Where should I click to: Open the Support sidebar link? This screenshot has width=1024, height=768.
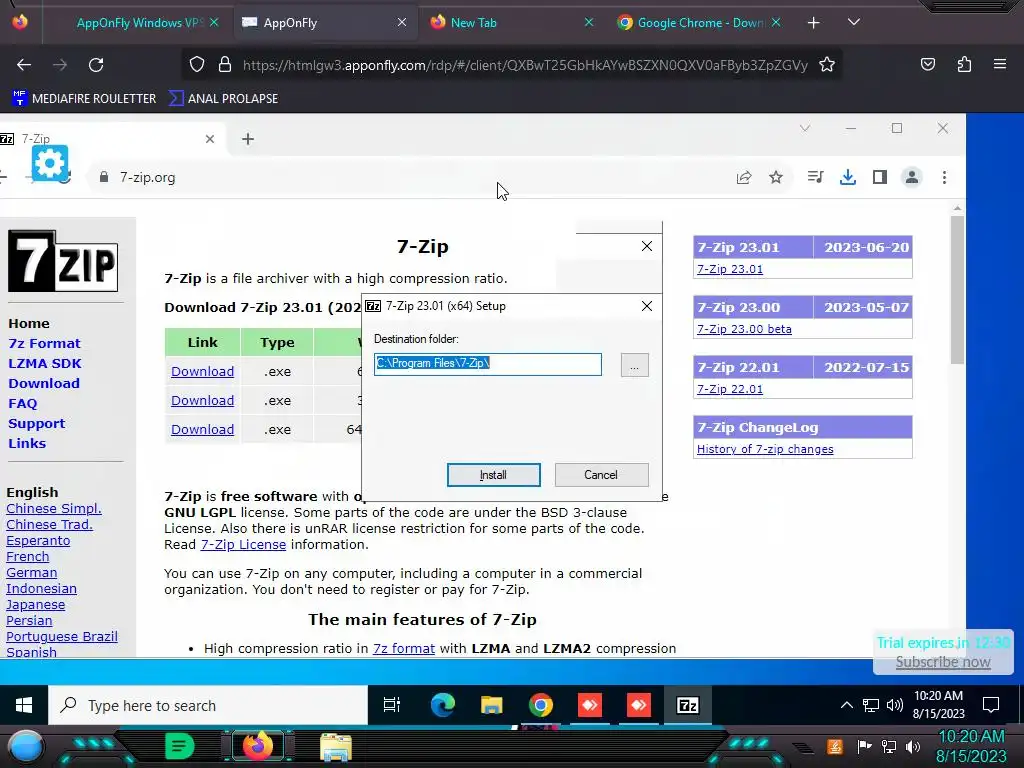tap(37, 423)
